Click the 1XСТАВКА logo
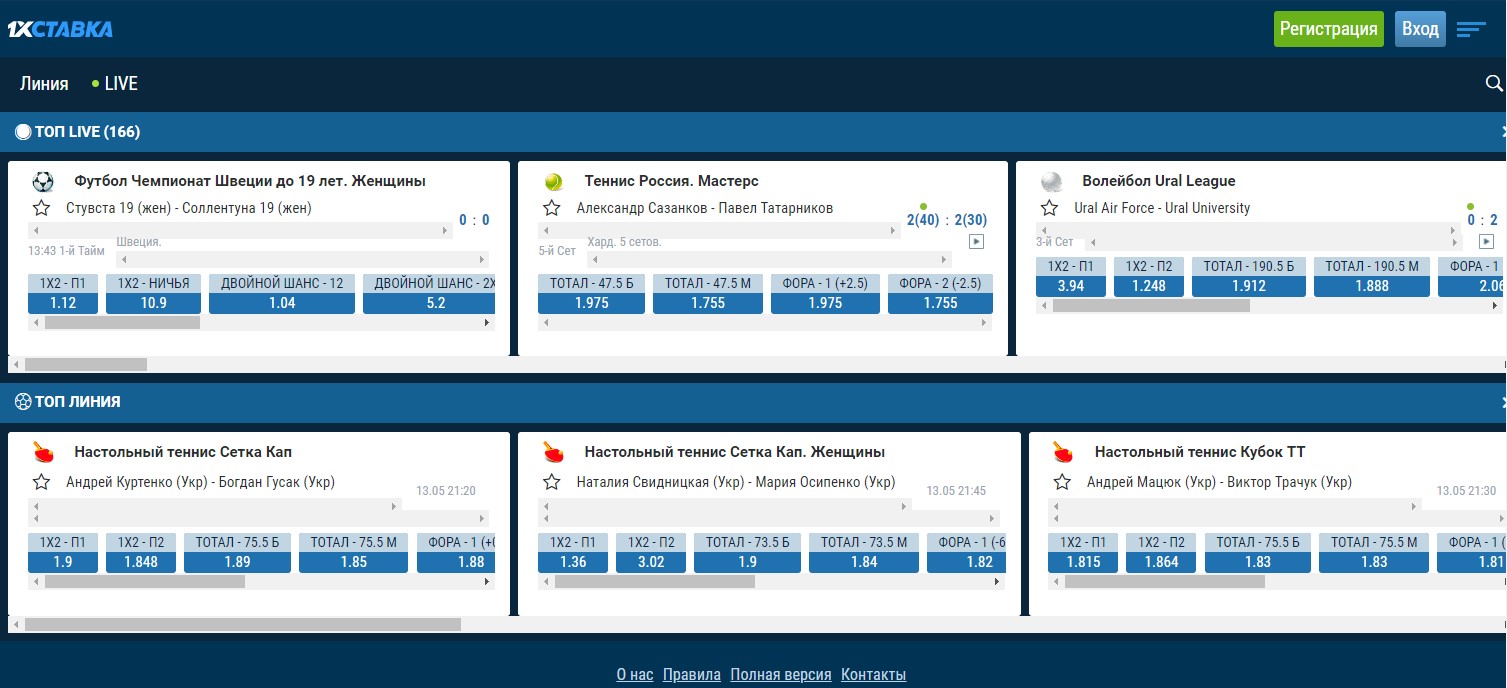 [60, 29]
